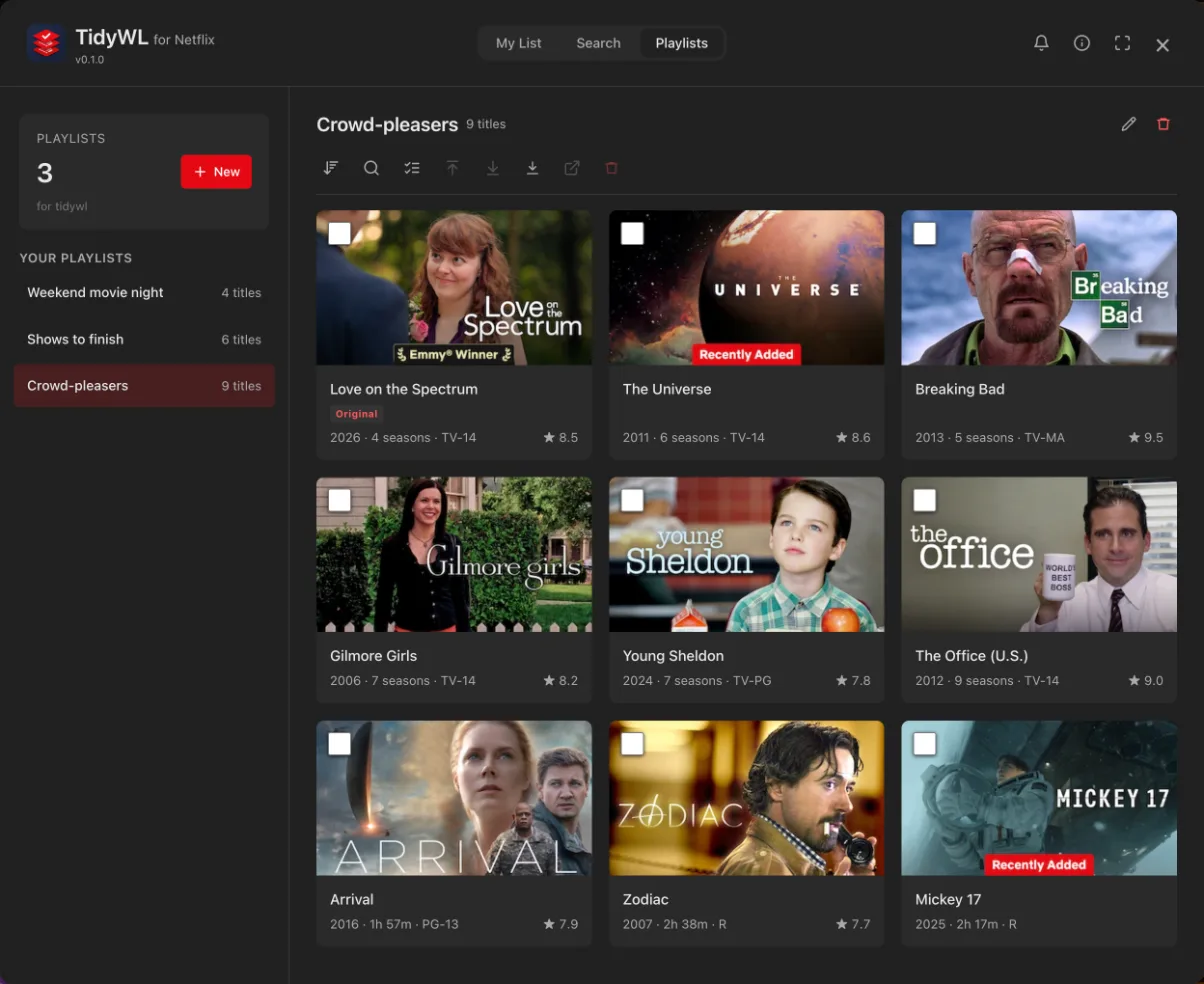
Task: Open The Office thumbnail image
Action: [1039, 554]
